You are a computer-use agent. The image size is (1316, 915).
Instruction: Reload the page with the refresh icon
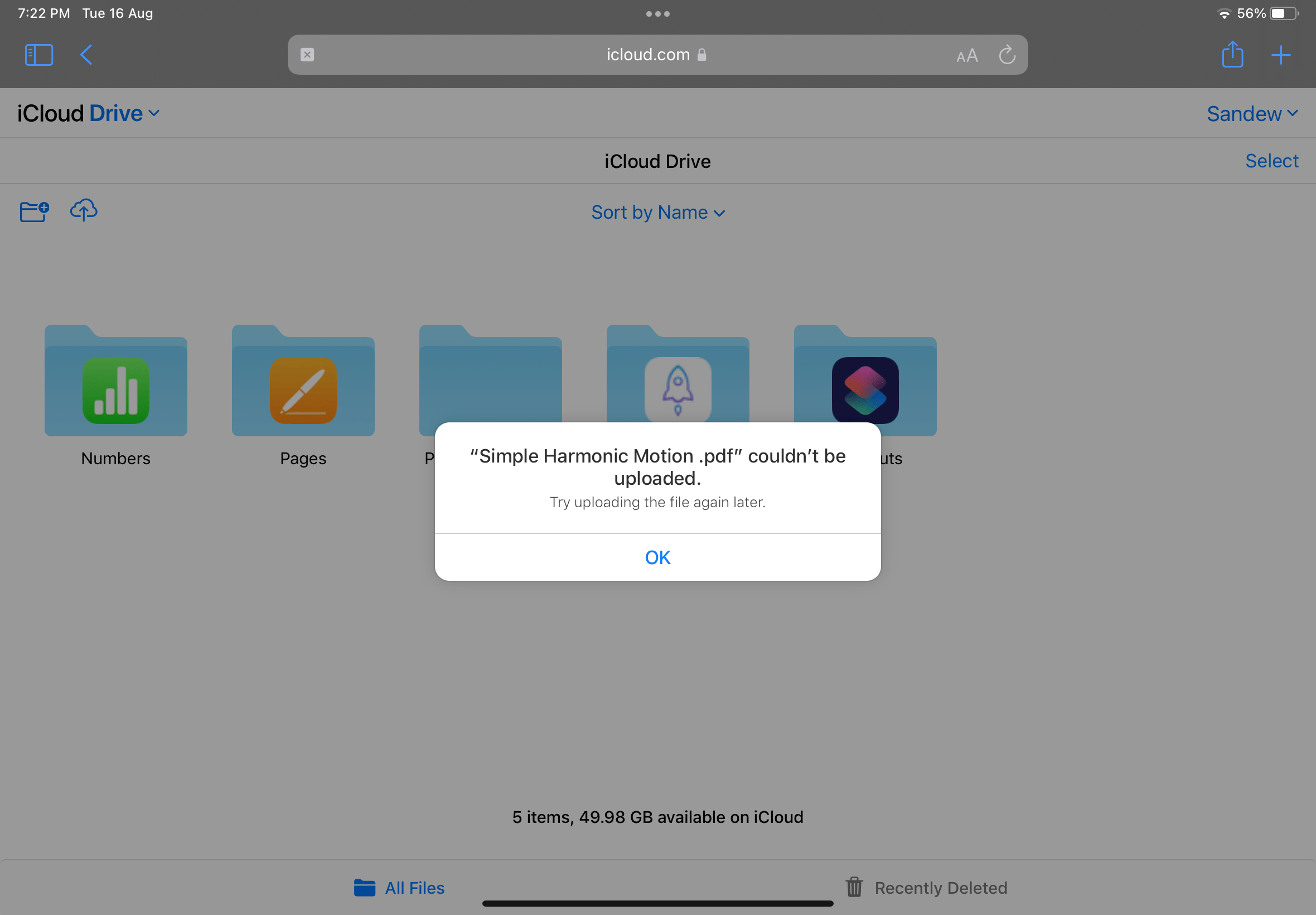click(1007, 55)
